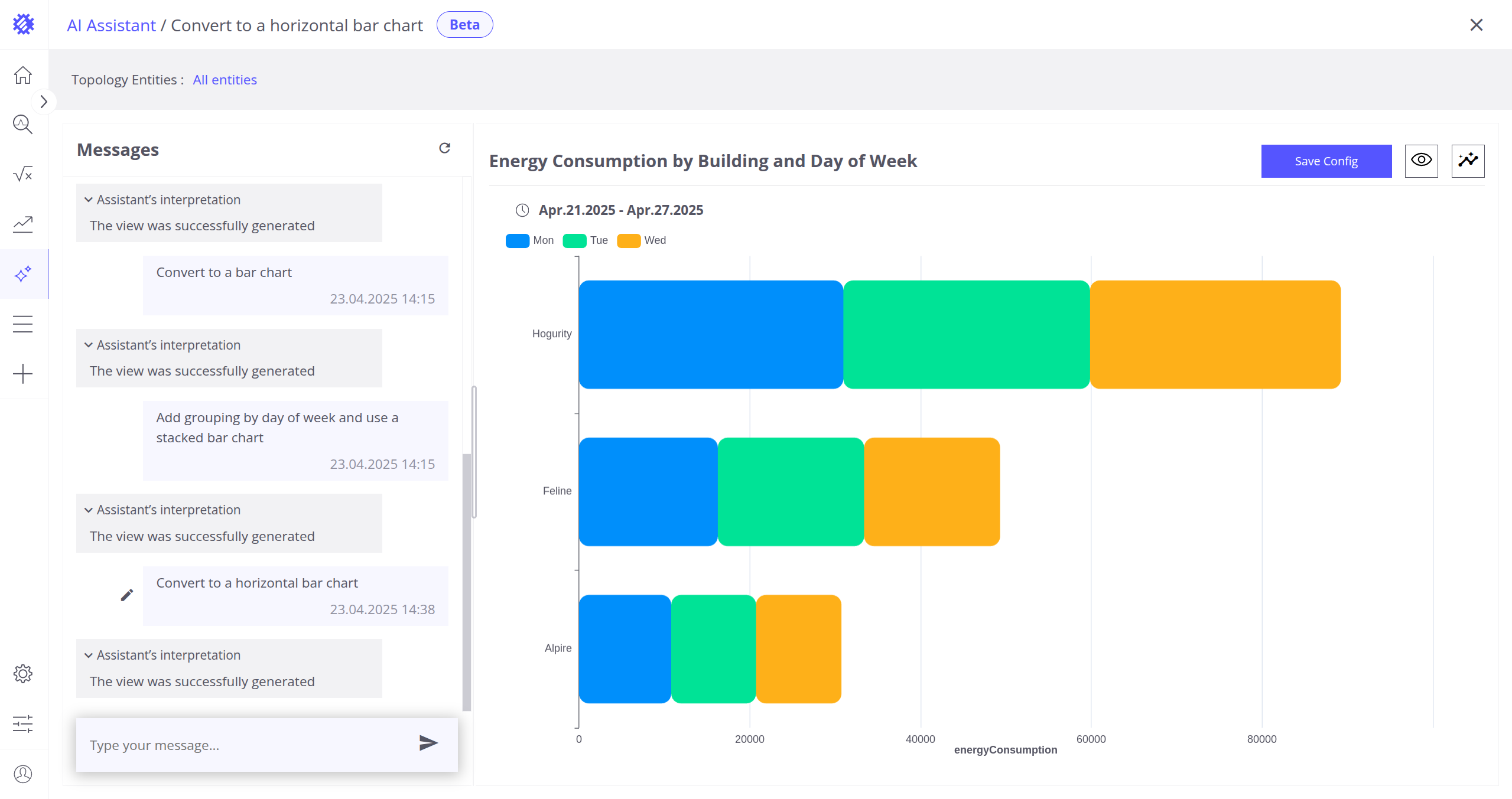Click the Save Config button
This screenshot has width=1512, height=799.
pos(1326,161)
